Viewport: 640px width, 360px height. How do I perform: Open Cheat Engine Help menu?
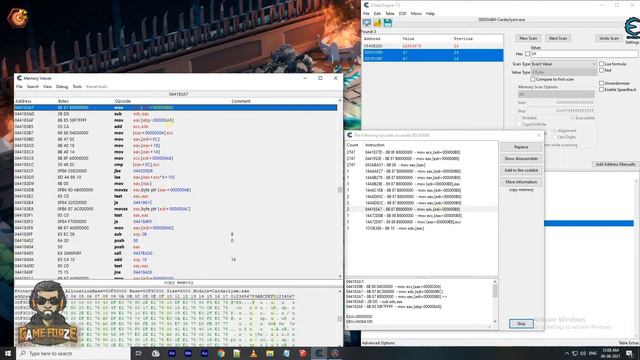click(x=430, y=13)
